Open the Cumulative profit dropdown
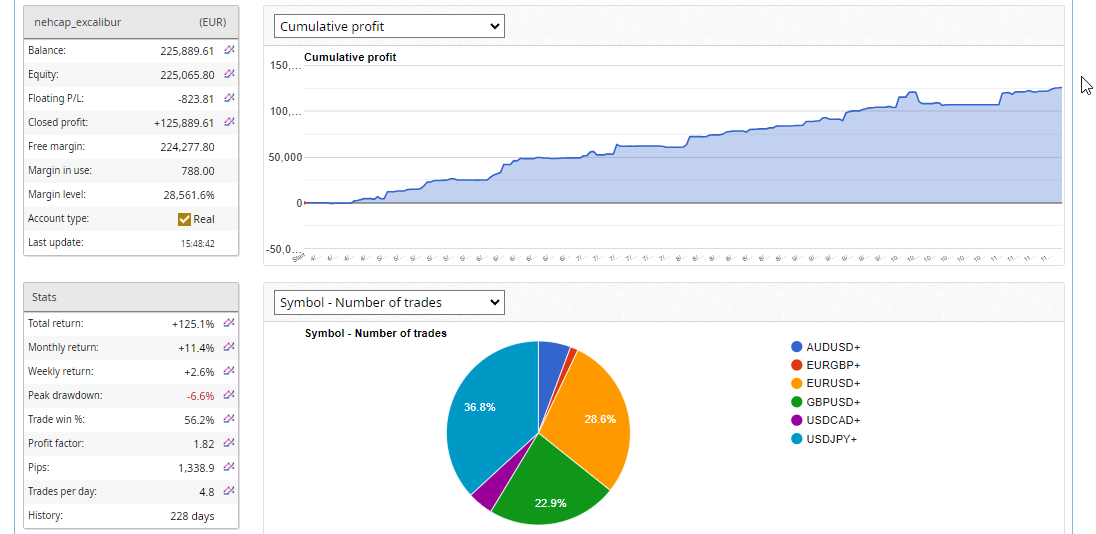1096x534 pixels. pos(389,26)
